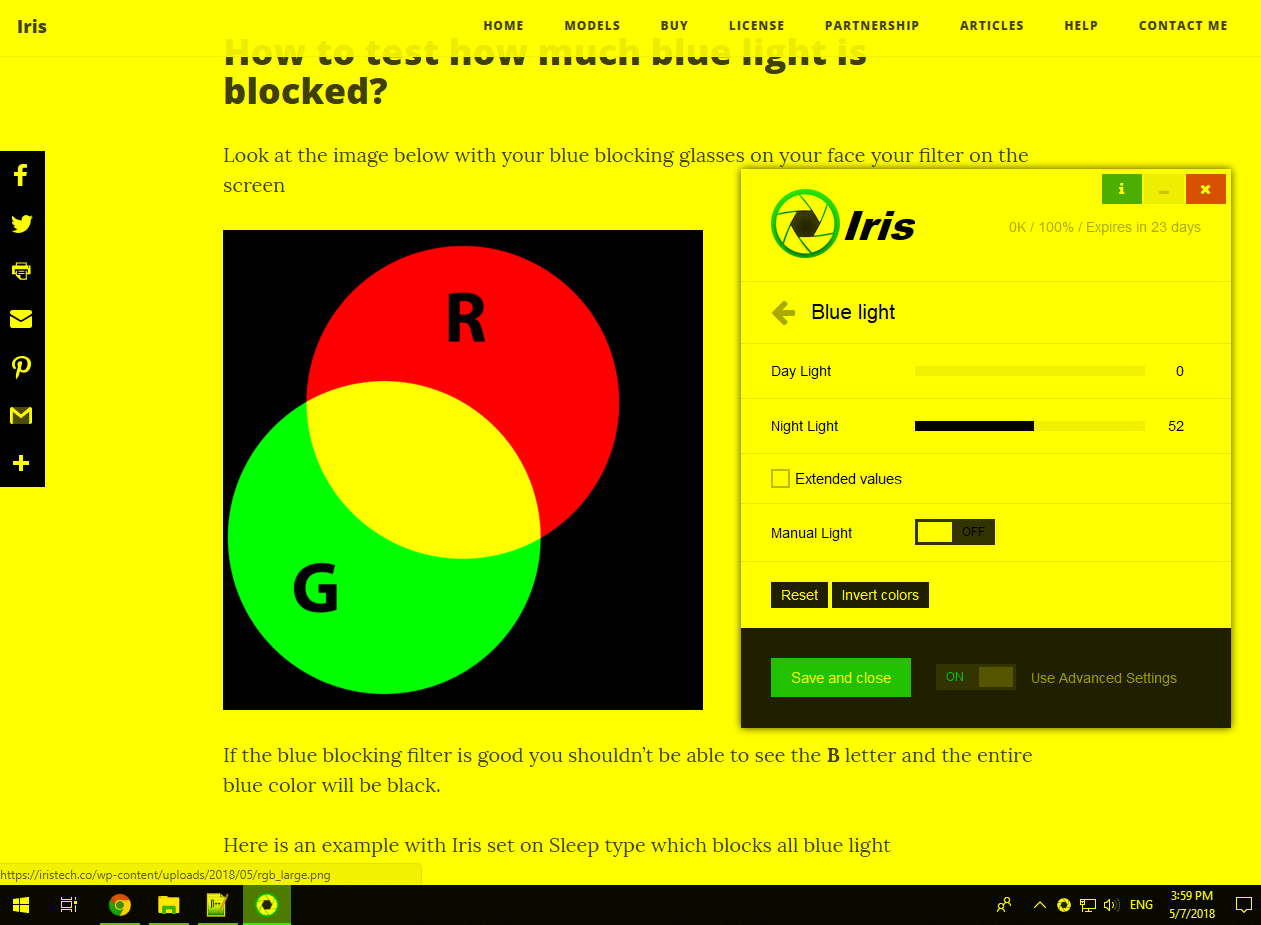Open network status tray icon
Screen dimensions: 1261x925
click(1087, 905)
